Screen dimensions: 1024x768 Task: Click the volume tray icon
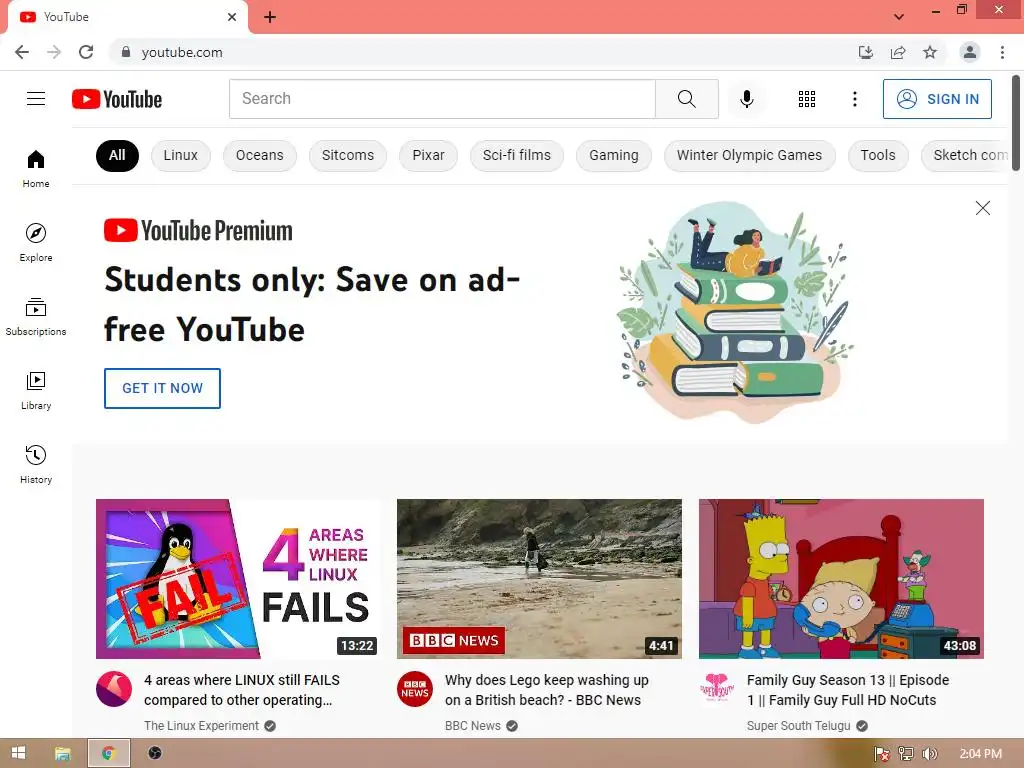[929, 754]
